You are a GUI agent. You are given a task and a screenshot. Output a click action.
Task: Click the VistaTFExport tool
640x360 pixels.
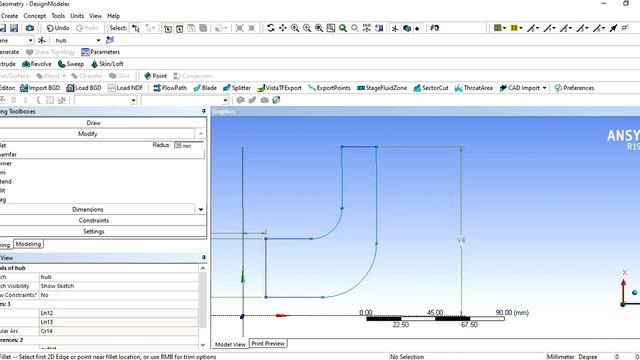point(280,88)
